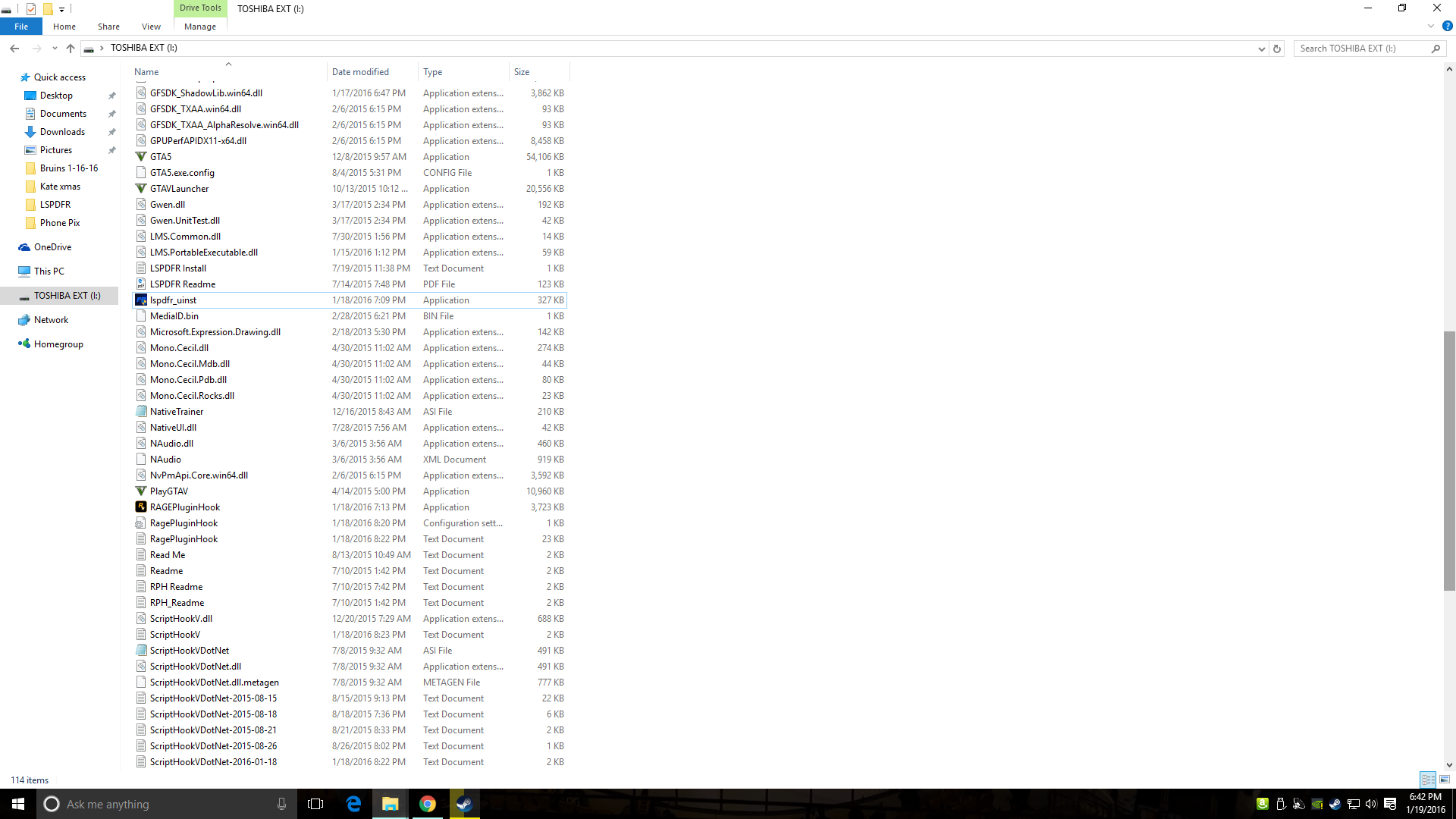Image resolution: width=1456 pixels, height=819 pixels.
Task: Expand the address bar history dropdown
Action: click(1261, 49)
